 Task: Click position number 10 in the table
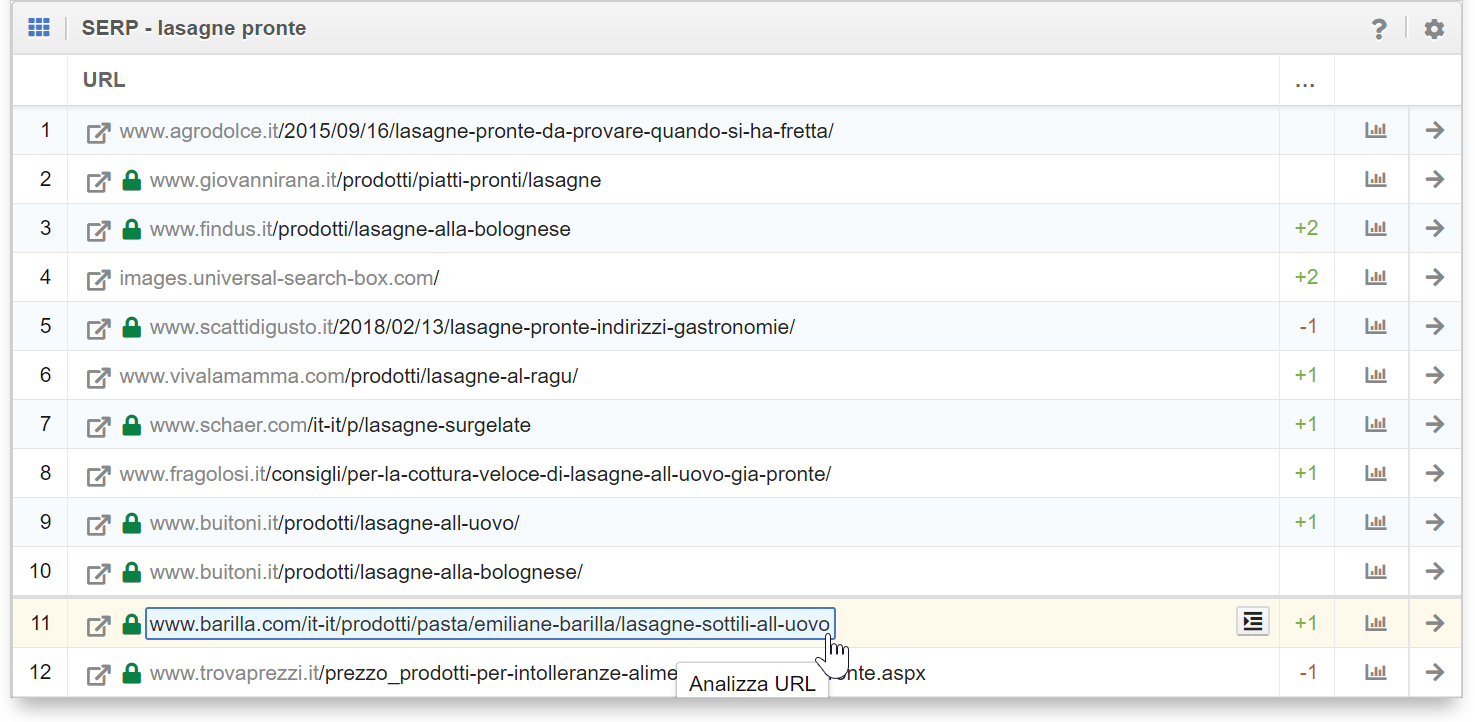(x=40, y=572)
